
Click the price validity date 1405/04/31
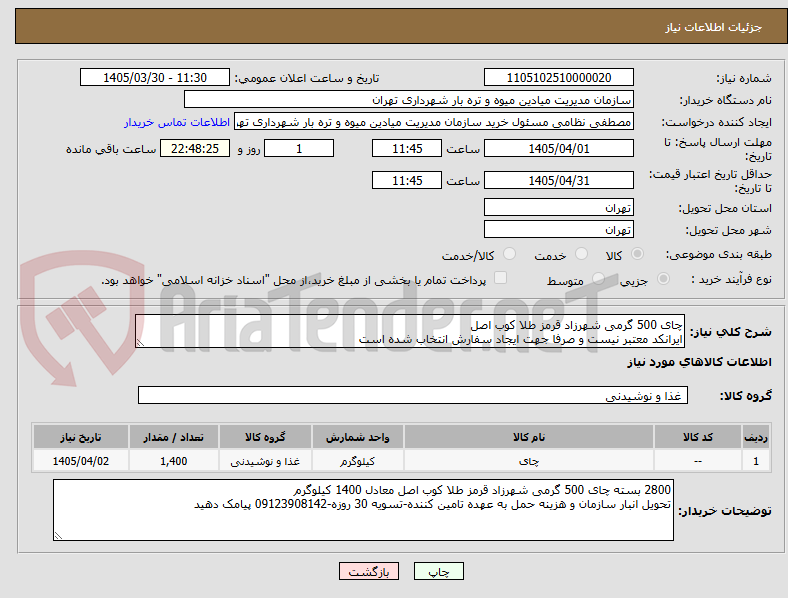tap(558, 180)
